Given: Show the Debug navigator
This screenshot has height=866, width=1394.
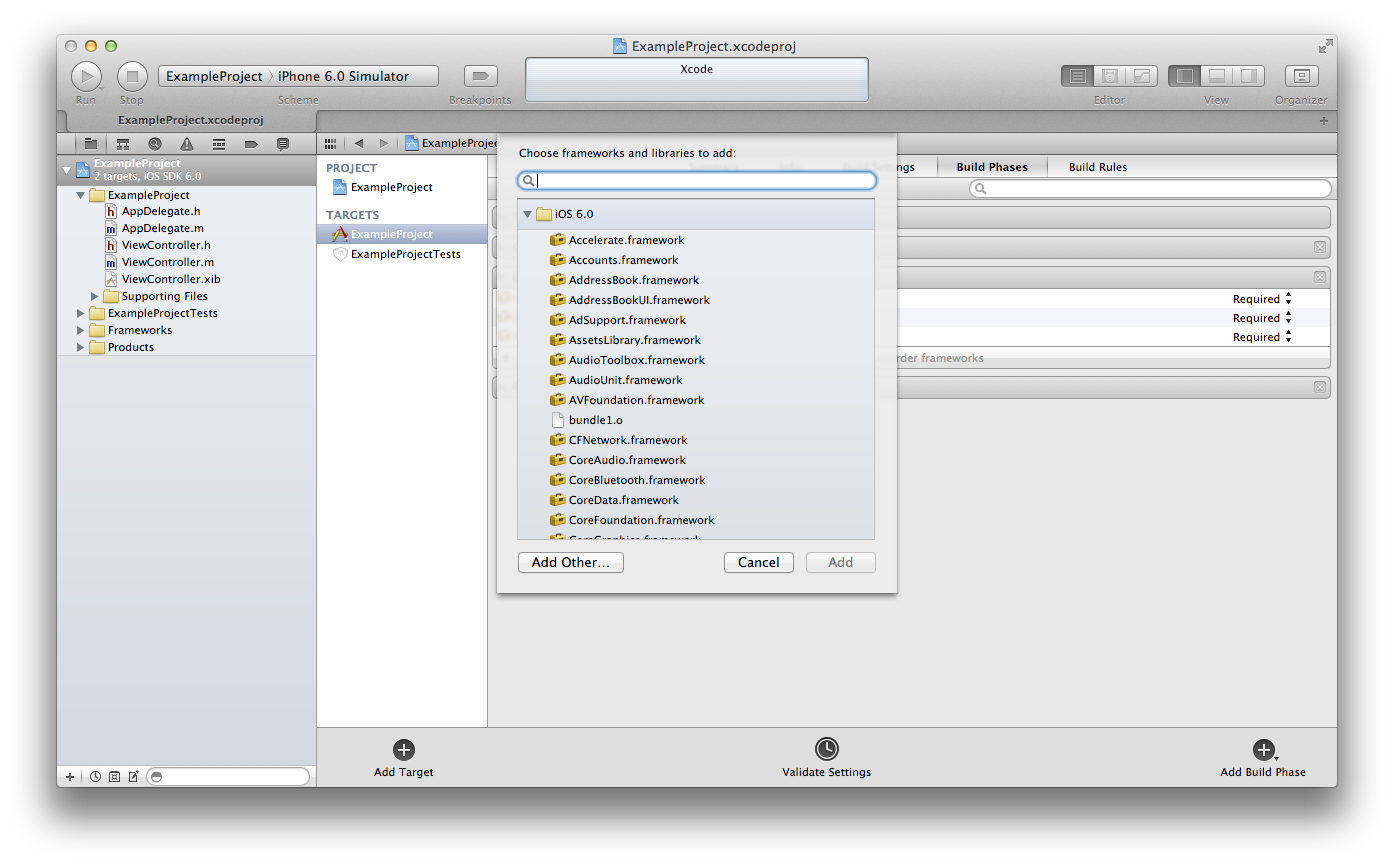Looking at the screenshot, I should click(219, 144).
